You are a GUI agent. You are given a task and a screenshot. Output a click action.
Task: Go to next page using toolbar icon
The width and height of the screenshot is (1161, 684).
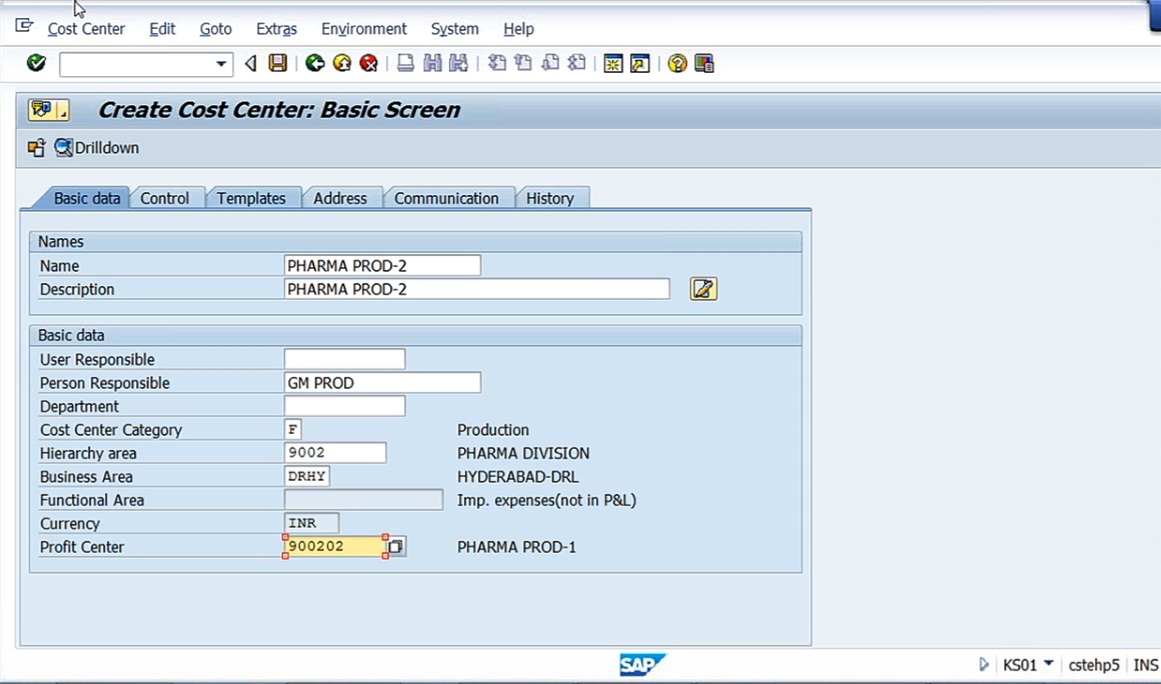[x=550, y=64]
